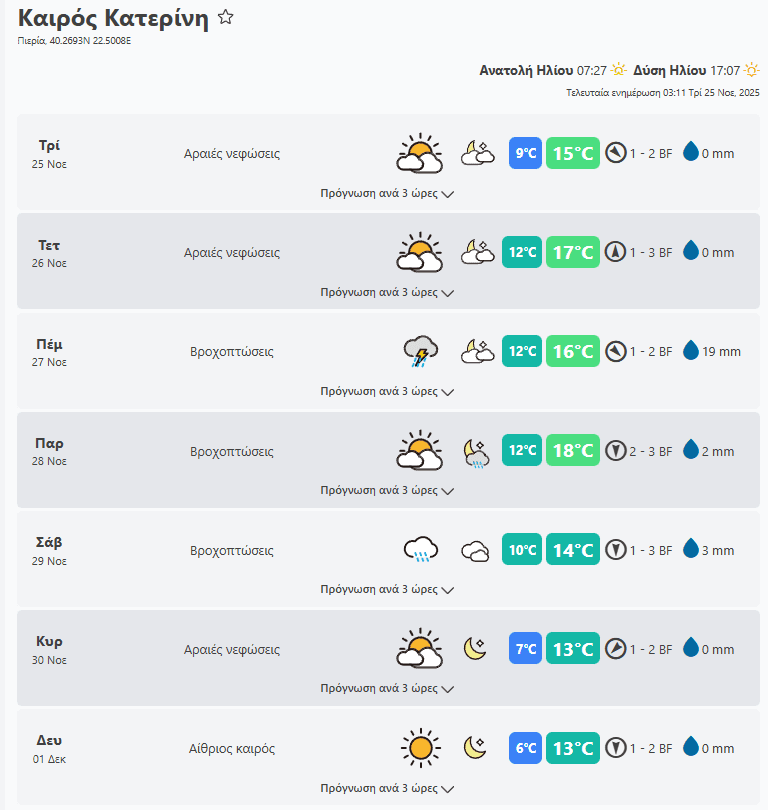Click the favorite star next to Καιρός Κατερίνη
The image size is (768, 810).
pyautogui.click(x=226, y=17)
